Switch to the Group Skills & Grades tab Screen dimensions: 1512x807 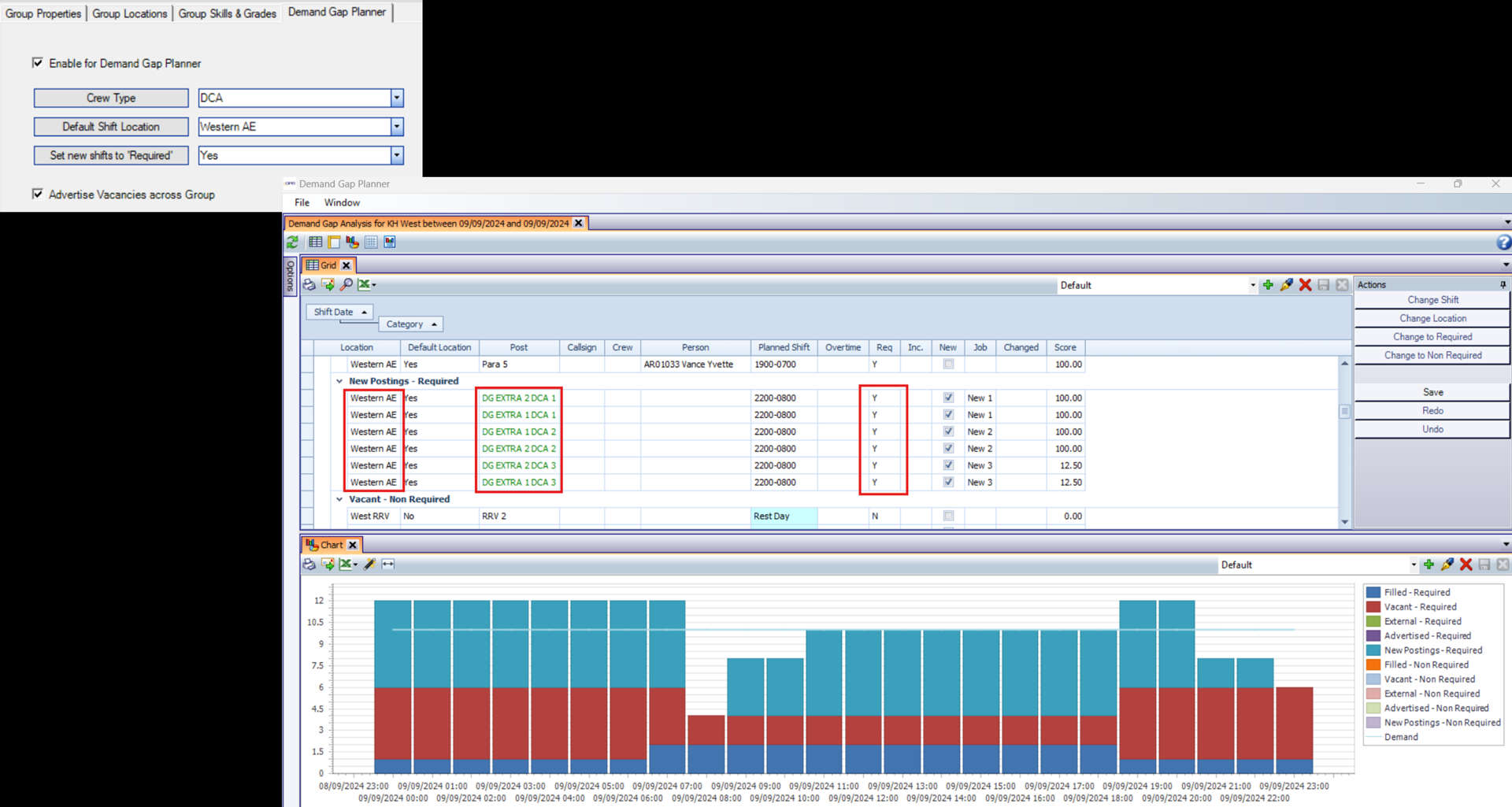coord(227,13)
